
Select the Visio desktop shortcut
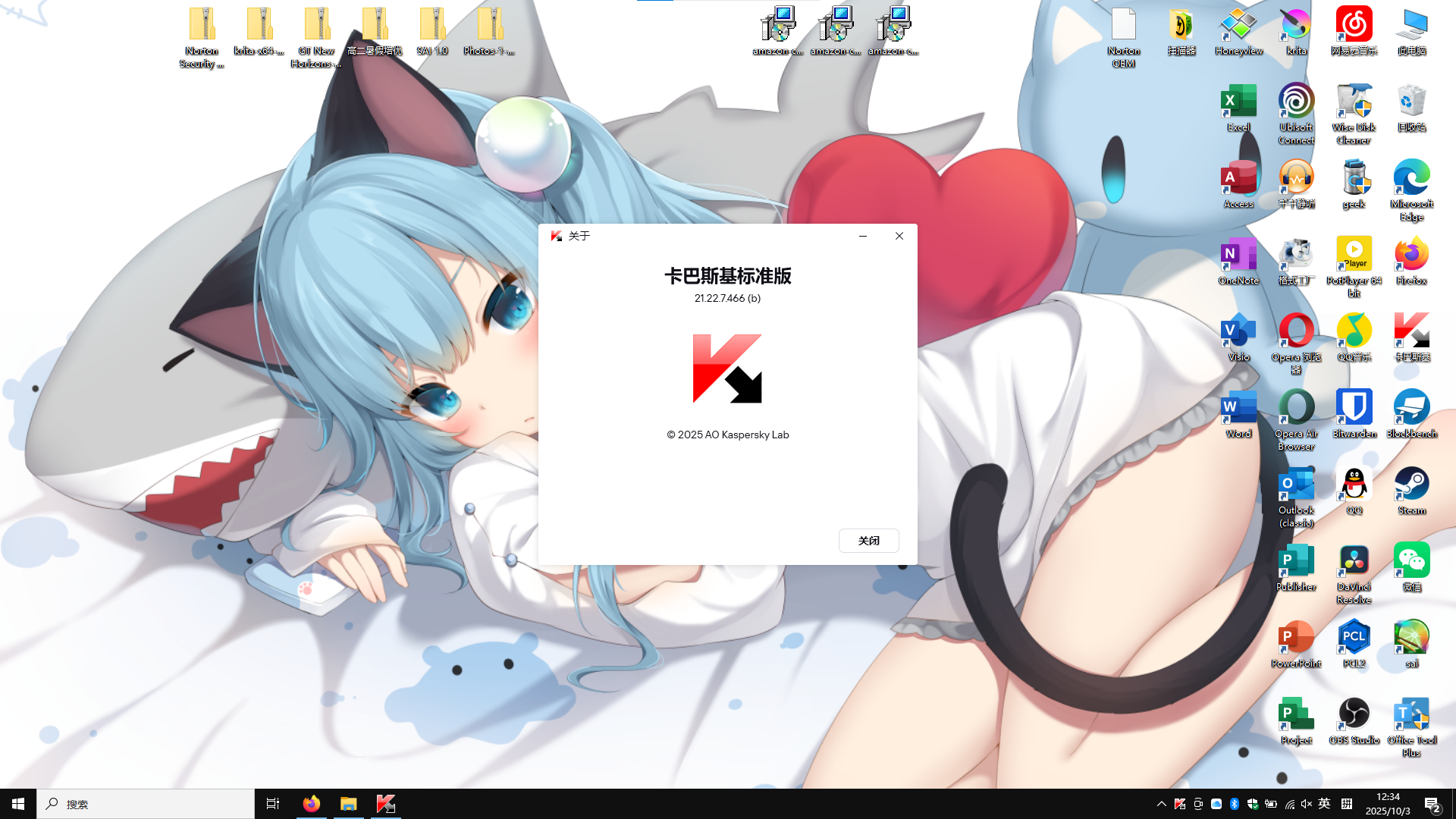click(1238, 337)
